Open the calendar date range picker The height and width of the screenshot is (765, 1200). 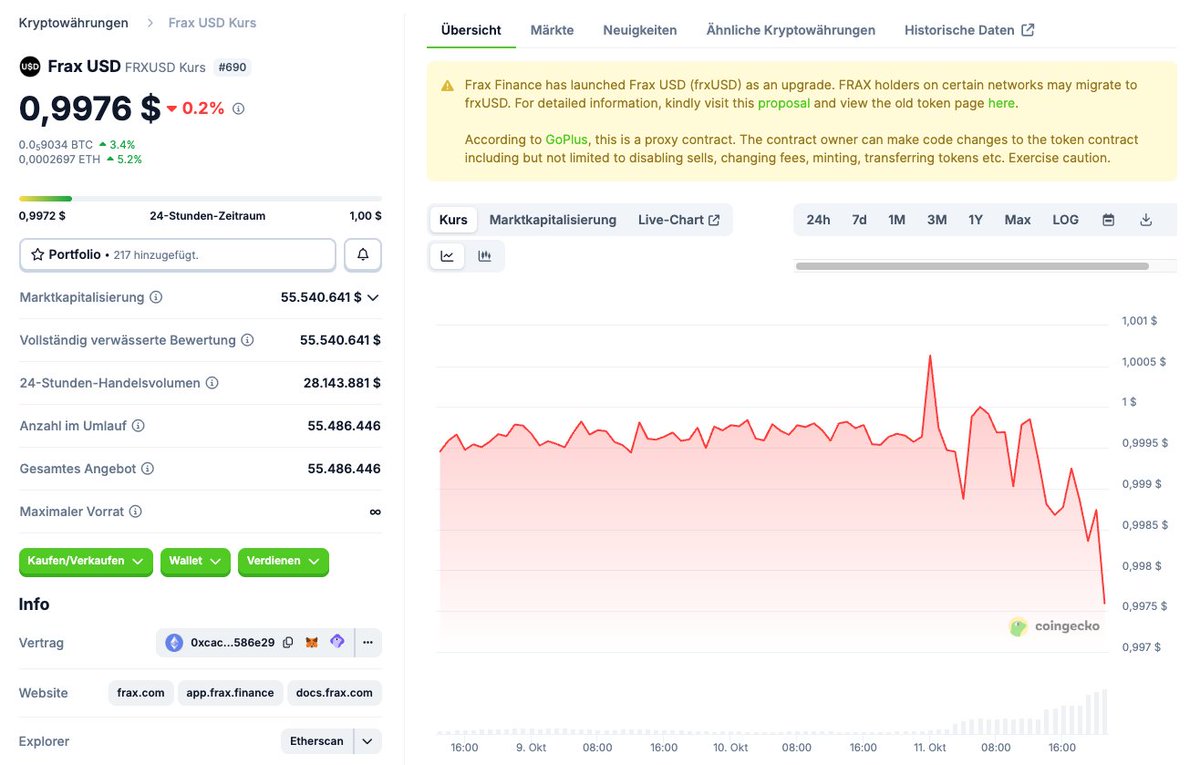click(x=1108, y=220)
